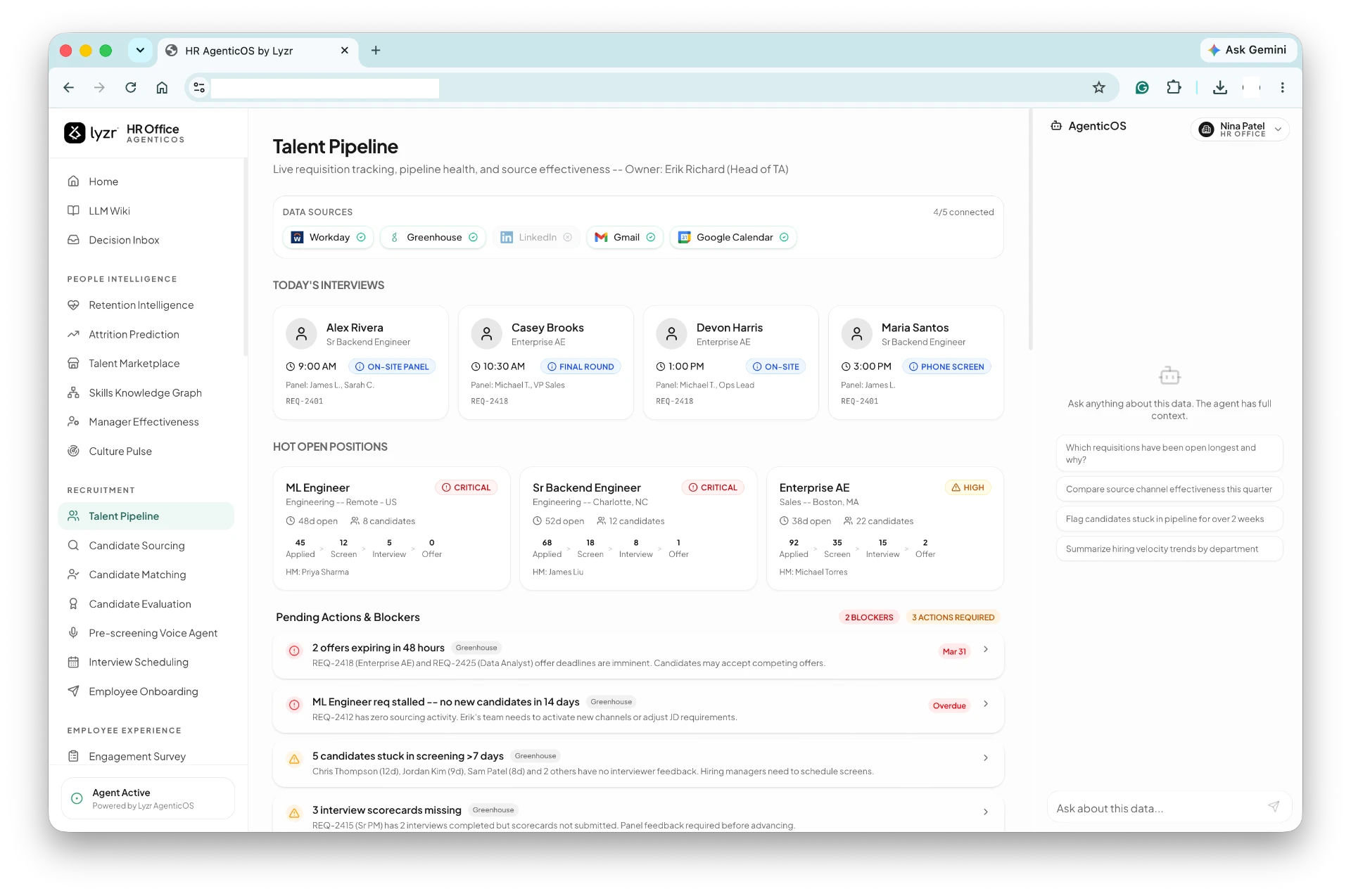Click the Candidate Evaluation badge icon
1351x896 pixels.
[x=73, y=604]
